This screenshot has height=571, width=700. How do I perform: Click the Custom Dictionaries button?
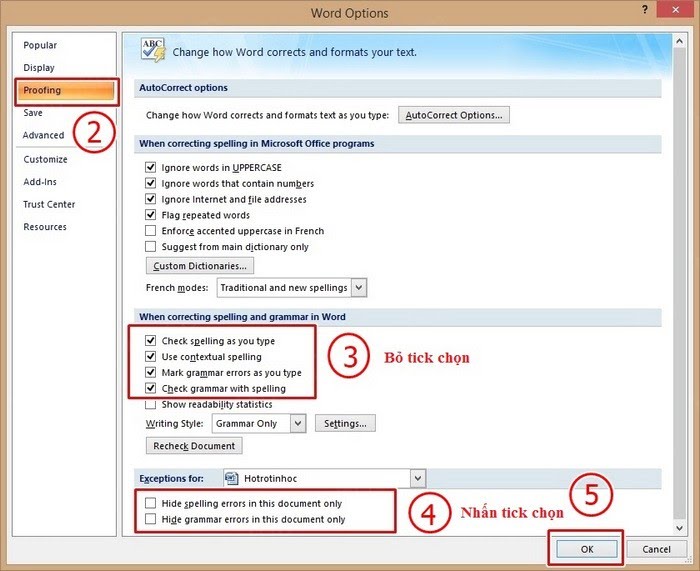click(200, 266)
